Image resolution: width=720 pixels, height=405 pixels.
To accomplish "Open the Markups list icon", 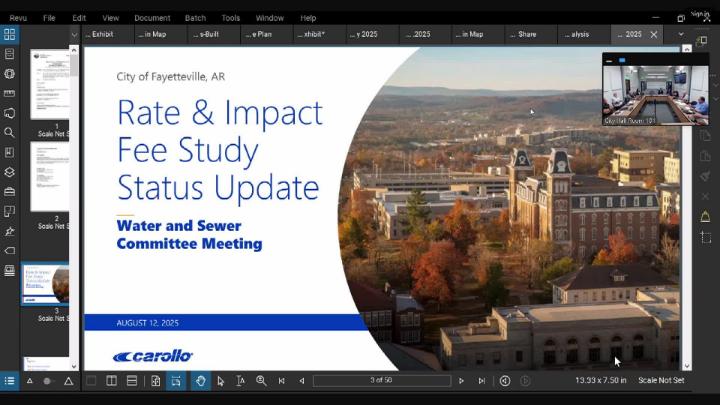I will coord(9,381).
